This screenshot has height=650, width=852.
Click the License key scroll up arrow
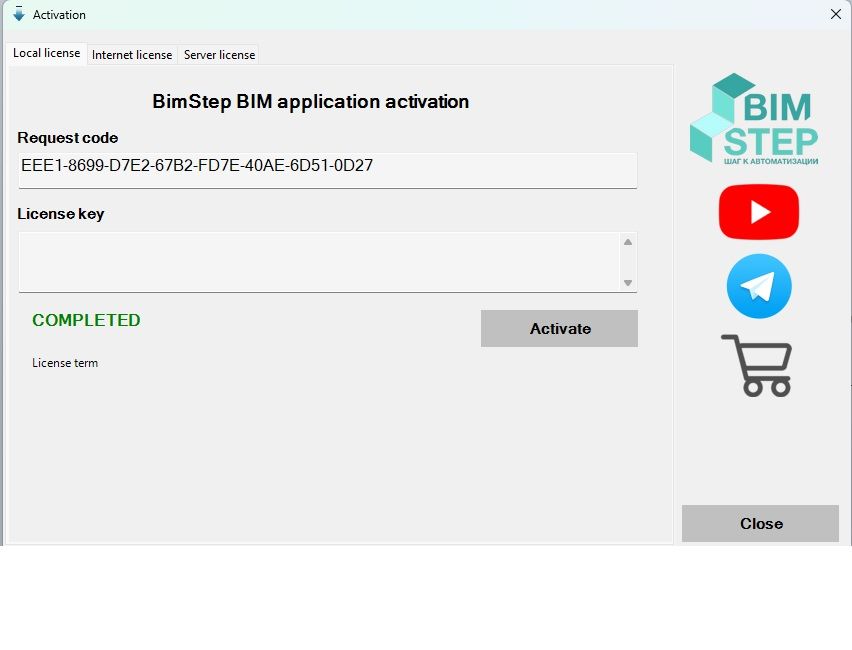tap(628, 242)
